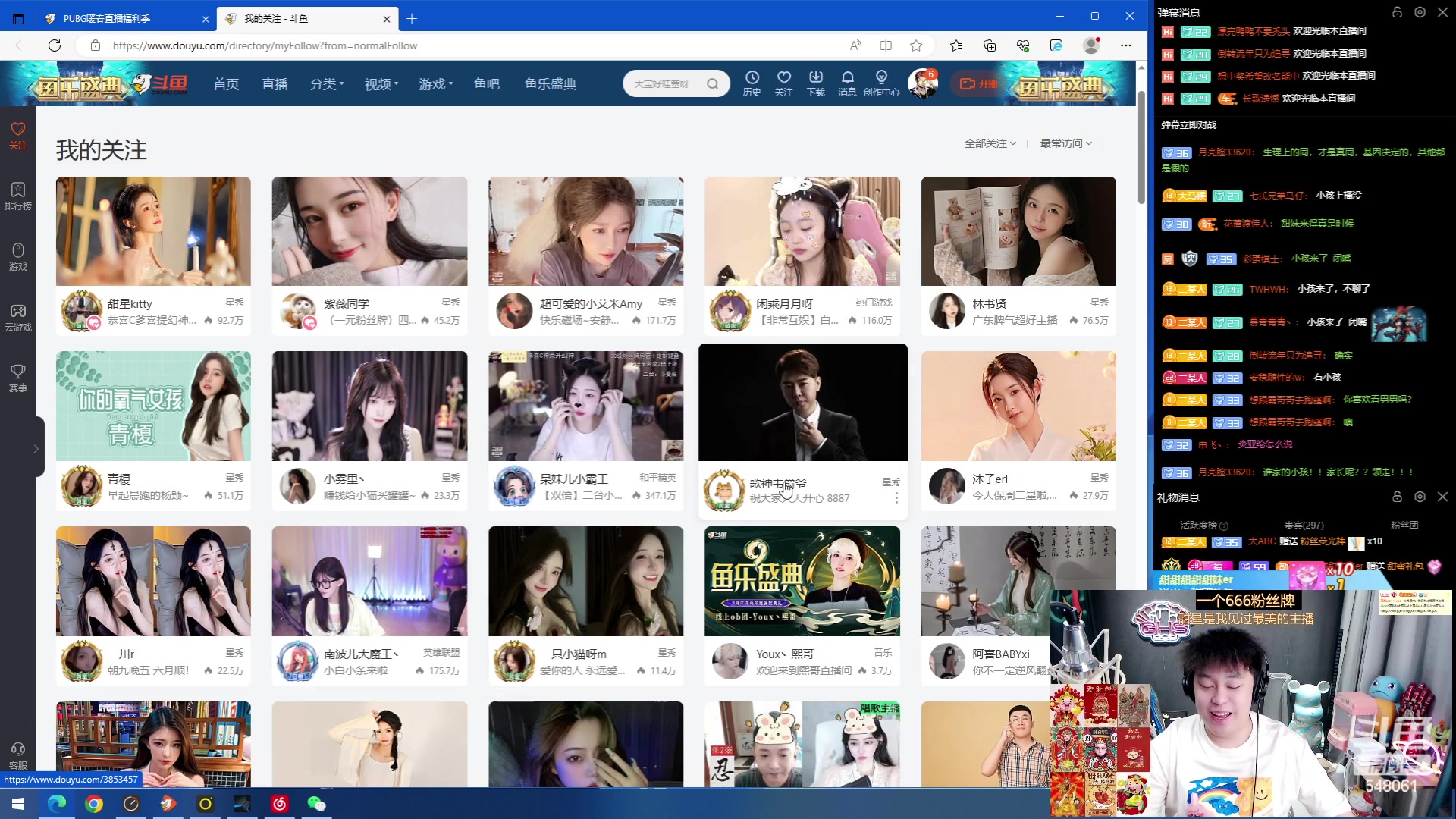This screenshot has width=1456, height=819.
Task: Open the 消息 bell notifications icon
Action: (847, 83)
